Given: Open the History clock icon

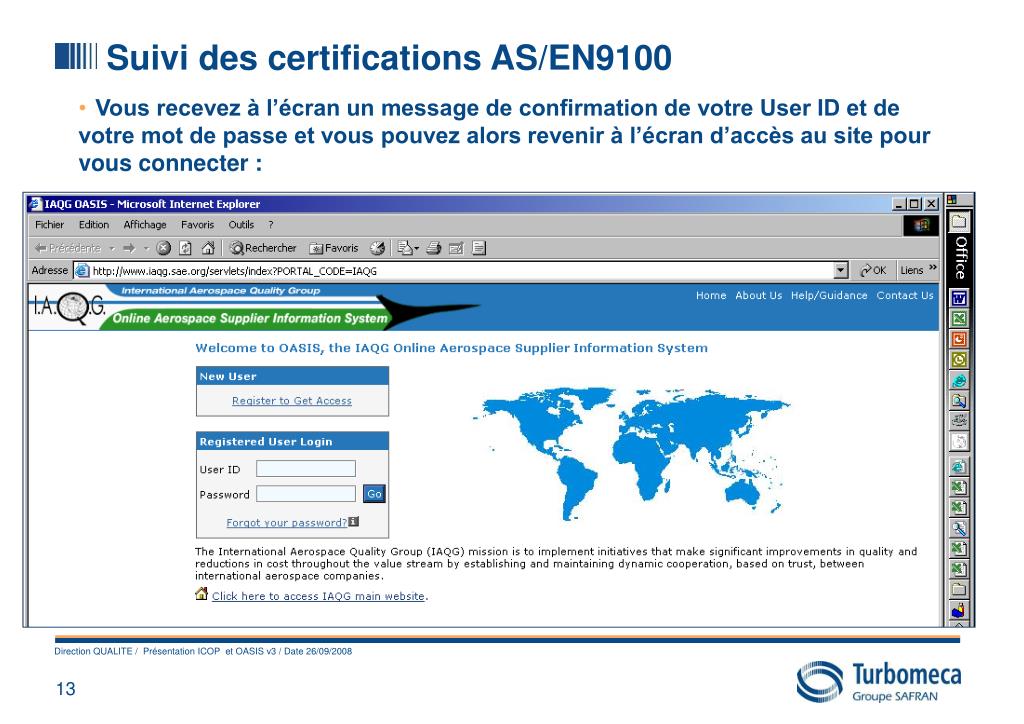Looking at the screenshot, I should (377, 248).
